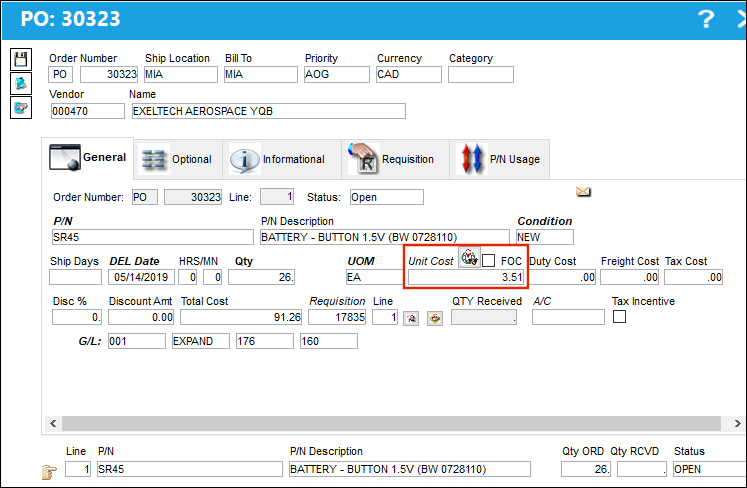Click the Discount Amt field 0.00
Screen dimensions: 747x488
141,317
